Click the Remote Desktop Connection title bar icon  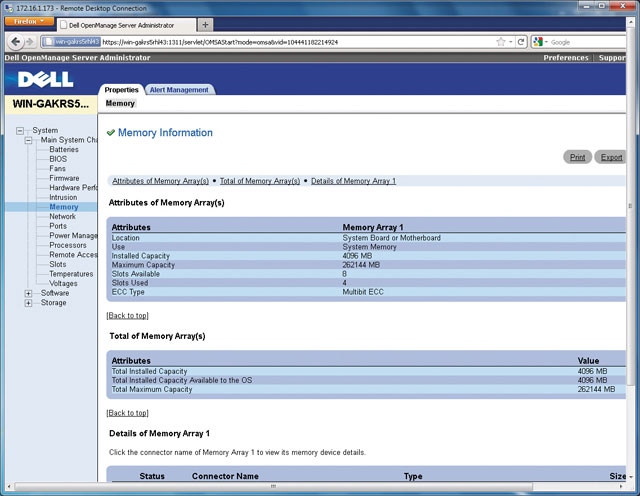click(9, 8)
